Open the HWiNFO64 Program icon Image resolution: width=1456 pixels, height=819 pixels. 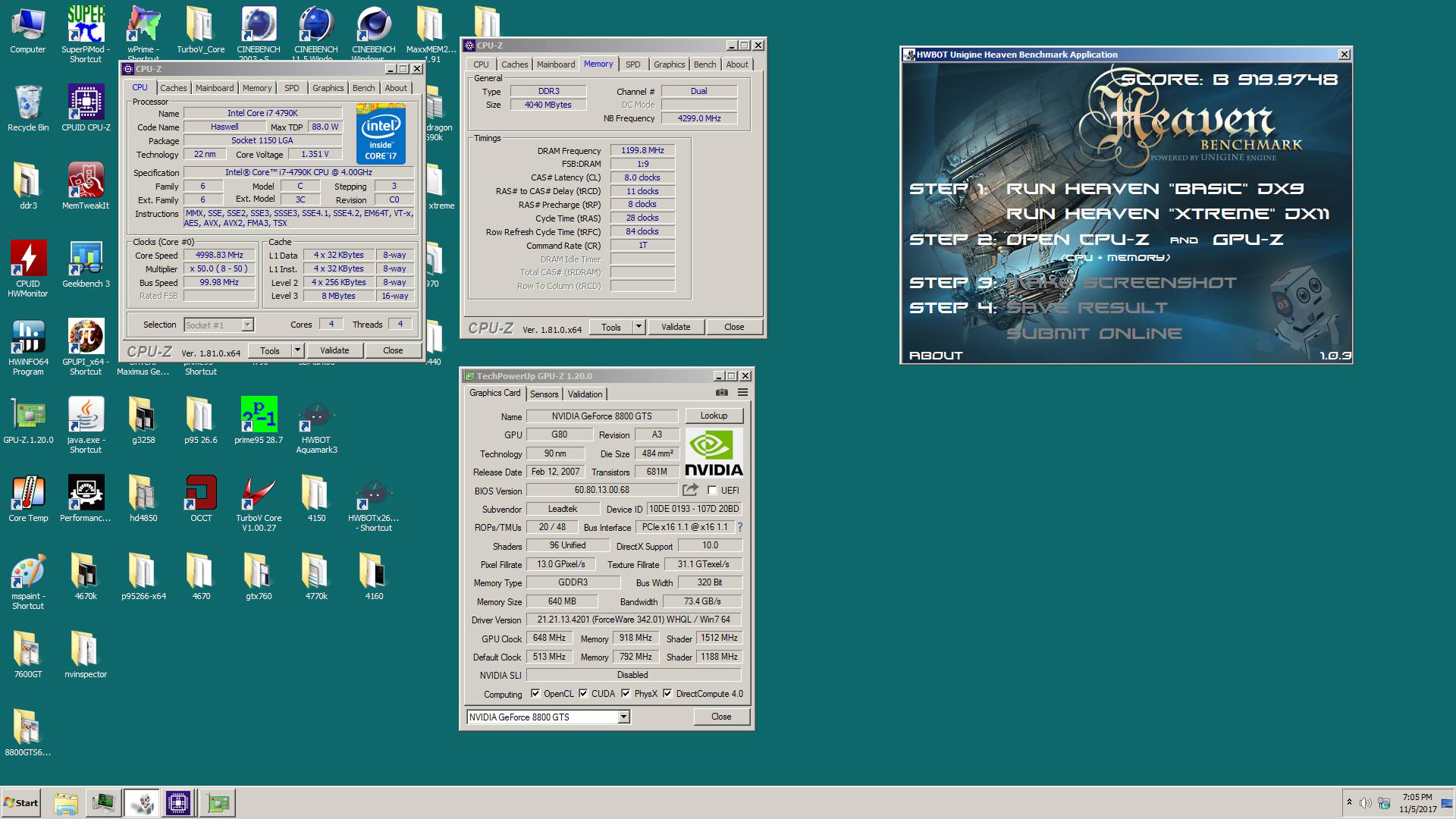pyautogui.click(x=28, y=347)
